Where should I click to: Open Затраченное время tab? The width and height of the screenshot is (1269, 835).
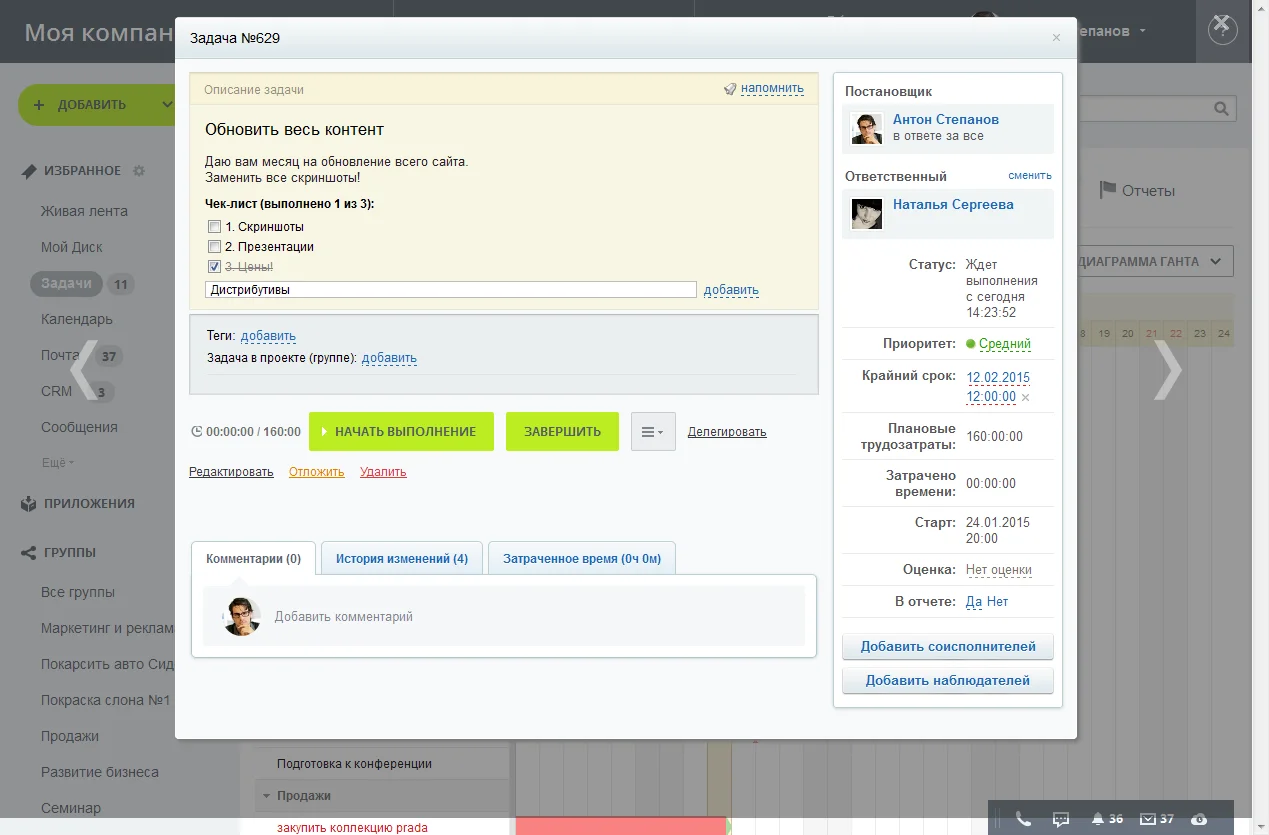pyautogui.click(x=582, y=558)
